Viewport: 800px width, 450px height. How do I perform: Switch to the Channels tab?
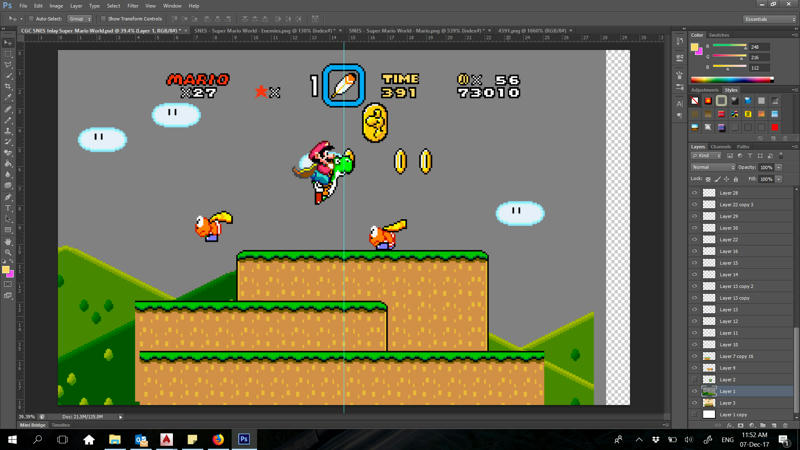click(721, 147)
